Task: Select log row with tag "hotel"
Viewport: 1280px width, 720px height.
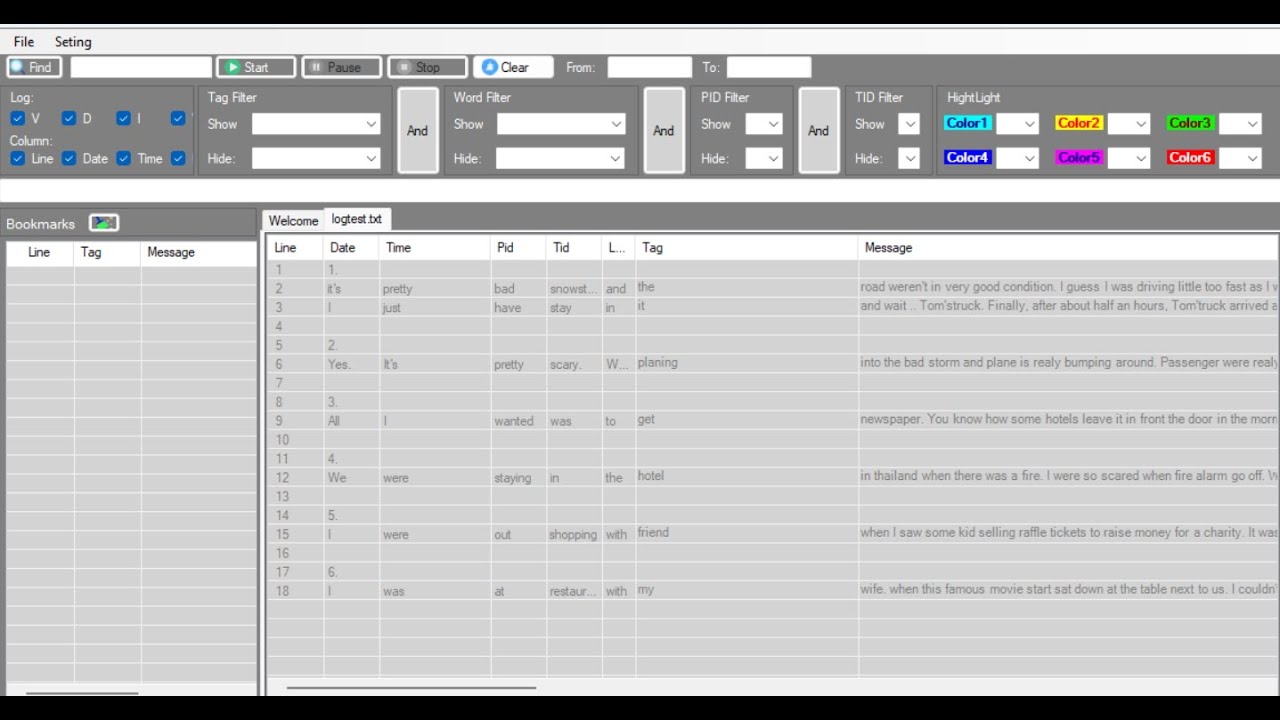Action: tap(772, 476)
